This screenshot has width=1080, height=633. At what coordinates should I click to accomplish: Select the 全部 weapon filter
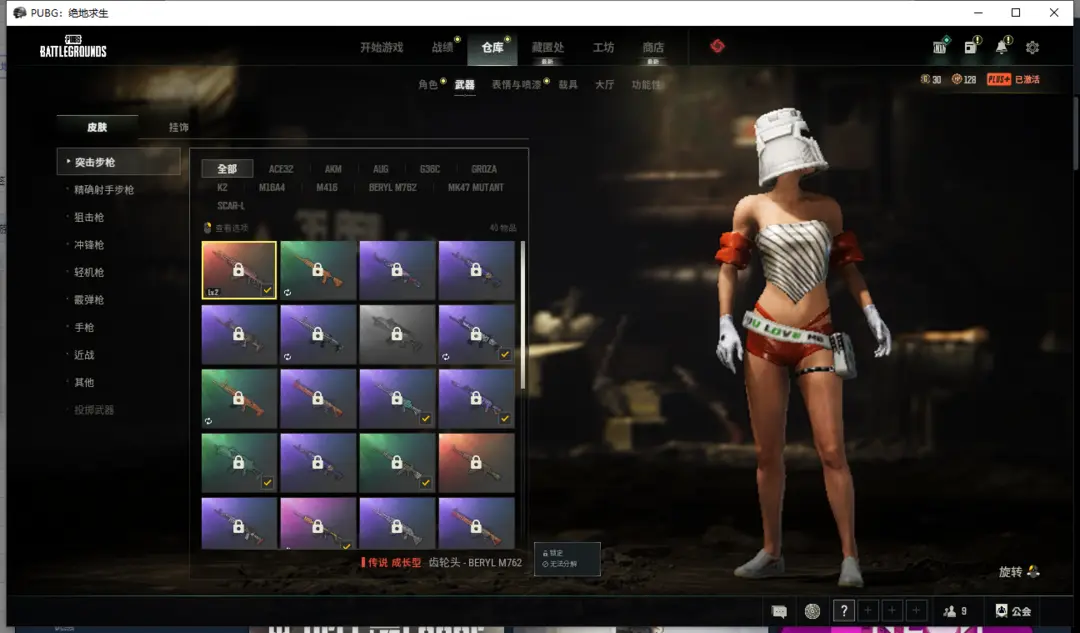pyautogui.click(x=227, y=169)
